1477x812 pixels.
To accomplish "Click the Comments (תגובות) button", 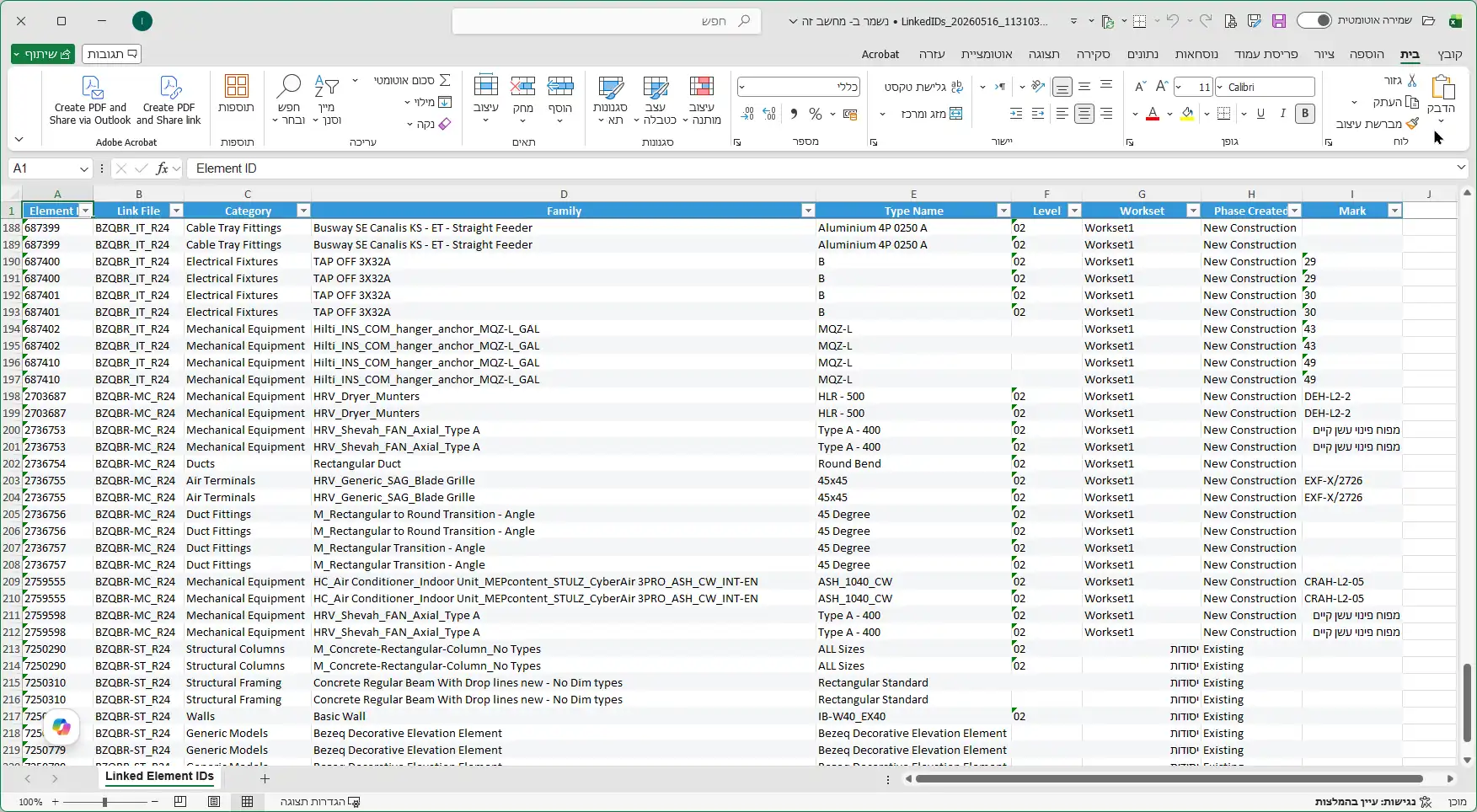I will pos(111,54).
